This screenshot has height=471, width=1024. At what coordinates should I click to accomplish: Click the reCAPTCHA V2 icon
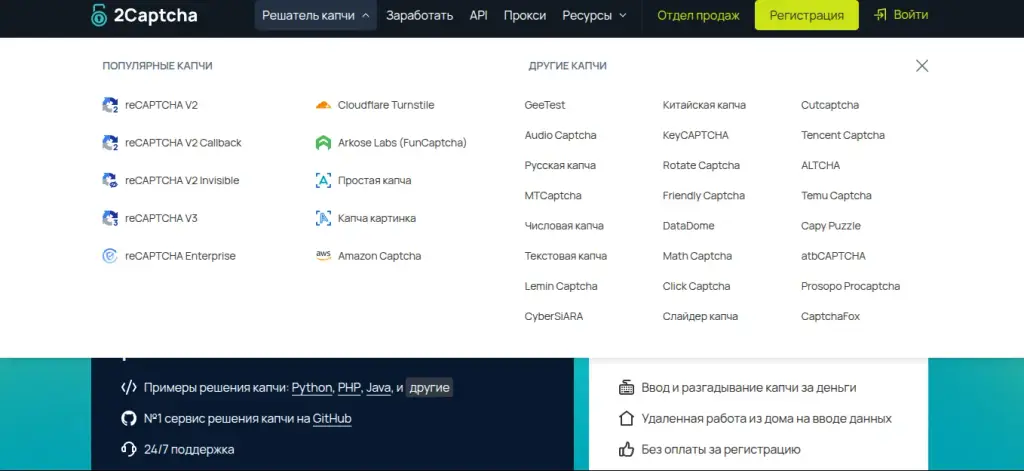point(110,105)
